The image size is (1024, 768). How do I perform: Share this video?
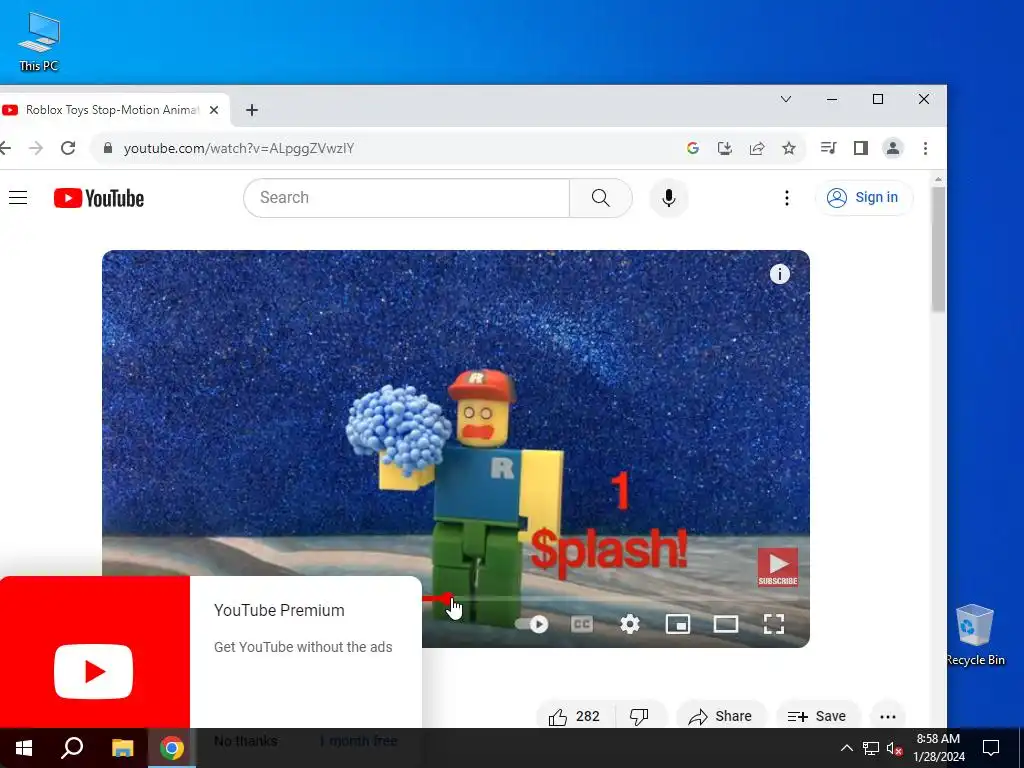tap(720, 716)
